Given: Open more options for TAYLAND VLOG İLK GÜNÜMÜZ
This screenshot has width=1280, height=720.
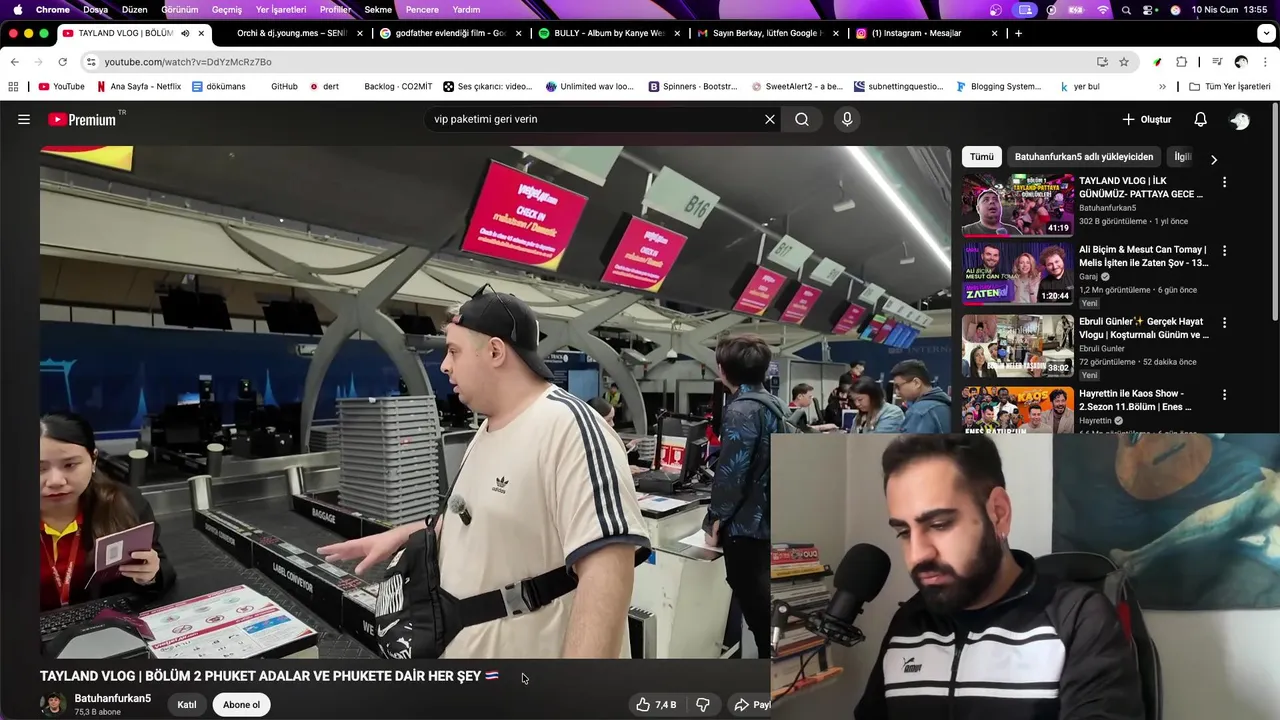Looking at the screenshot, I should pyautogui.click(x=1224, y=182).
